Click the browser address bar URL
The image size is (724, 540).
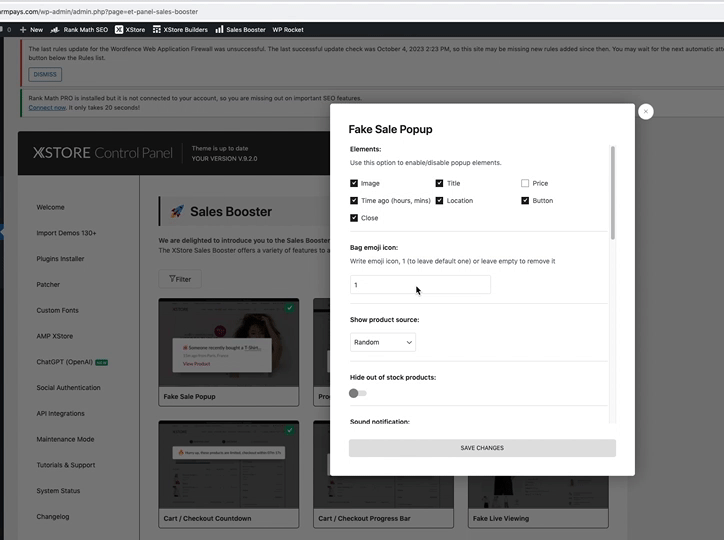click(x=99, y=12)
